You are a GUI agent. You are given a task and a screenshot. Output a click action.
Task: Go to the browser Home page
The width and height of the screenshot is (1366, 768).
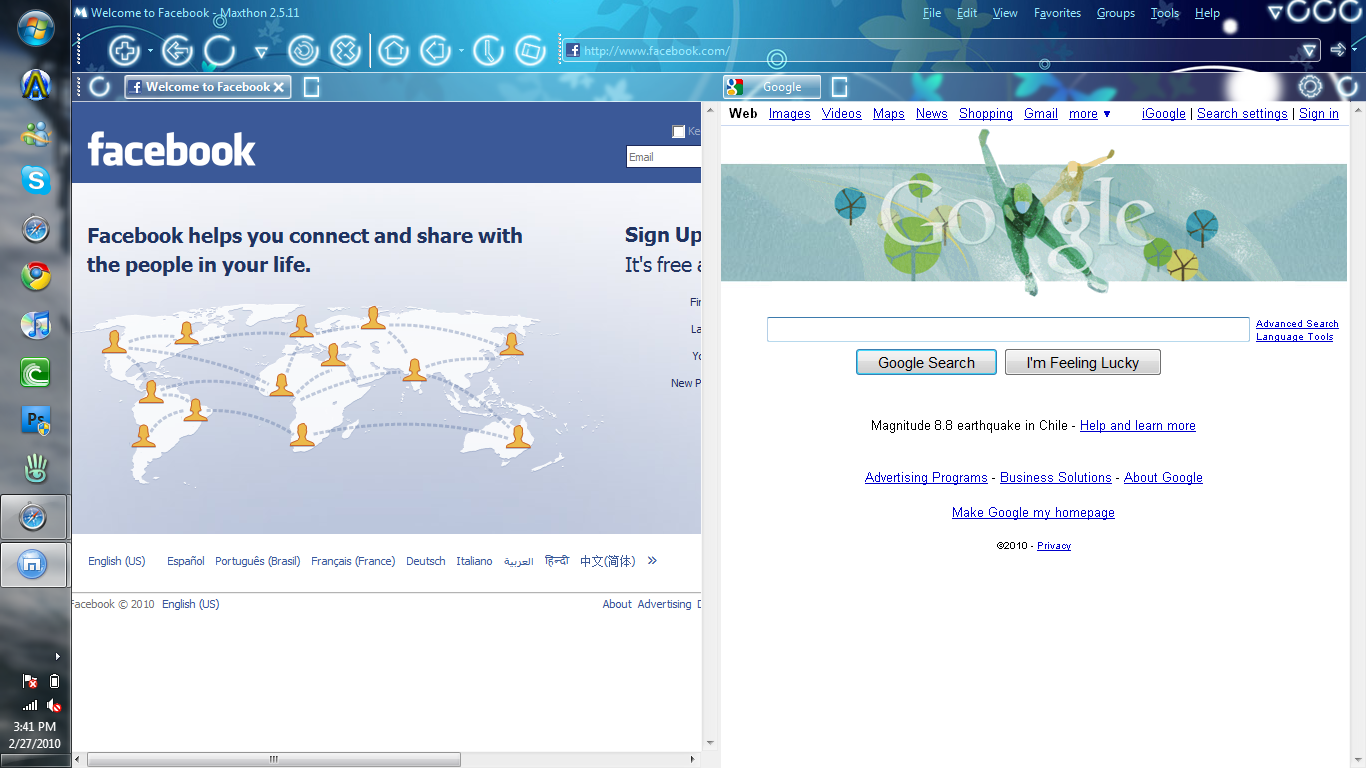[394, 50]
